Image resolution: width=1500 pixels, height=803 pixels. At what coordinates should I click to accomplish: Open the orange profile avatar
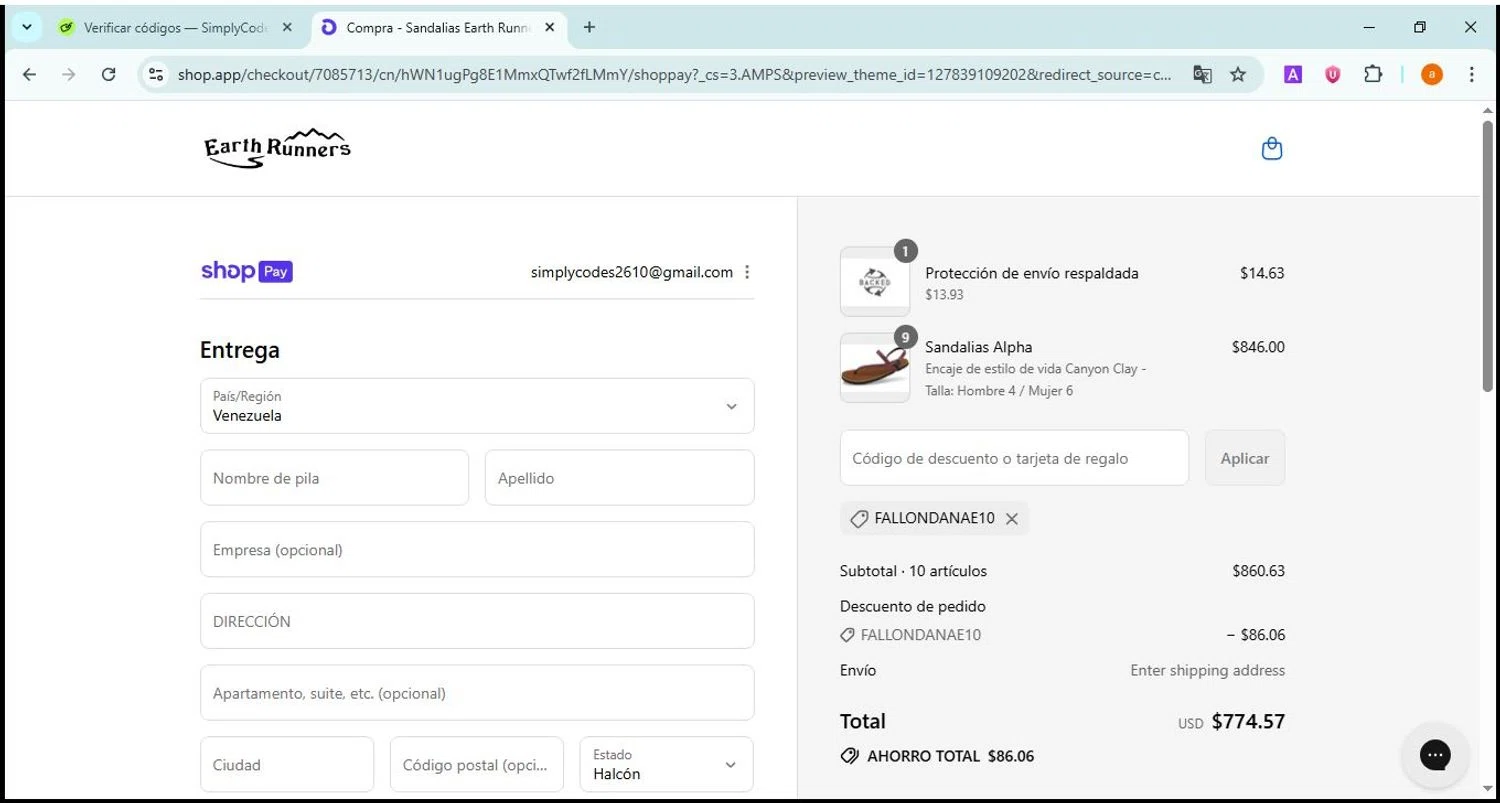click(x=1432, y=74)
